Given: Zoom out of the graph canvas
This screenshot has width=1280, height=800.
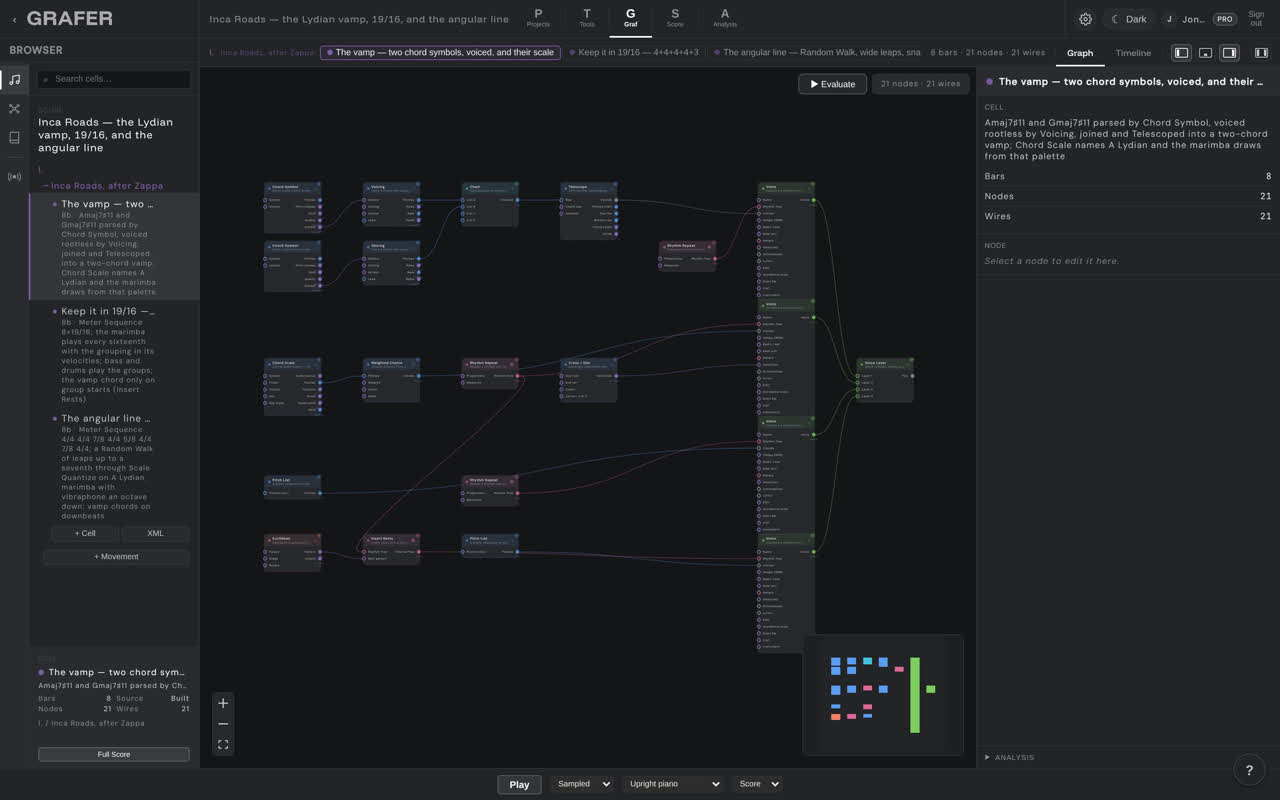Looking at the screenshot, I should point(223,724).
